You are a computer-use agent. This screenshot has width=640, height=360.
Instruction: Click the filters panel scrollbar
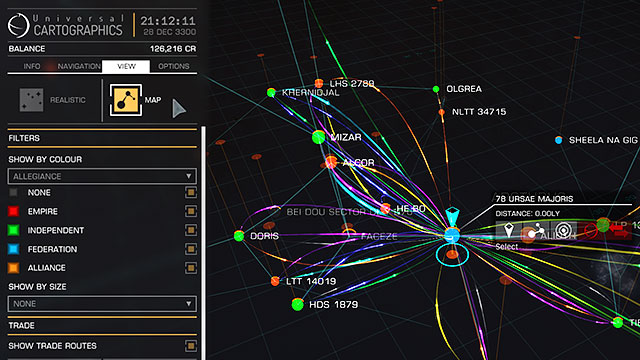203,243
